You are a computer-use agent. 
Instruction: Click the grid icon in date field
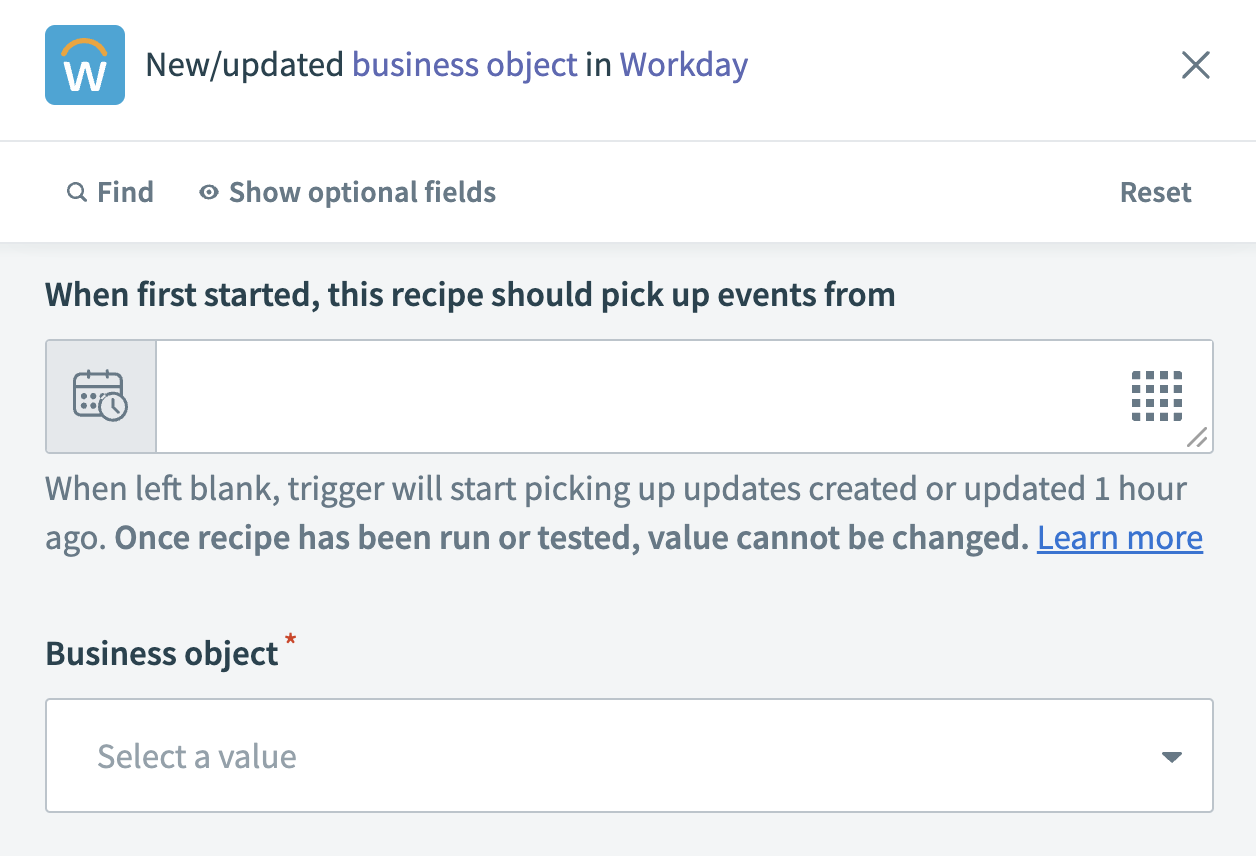(x=1156, y=396)
